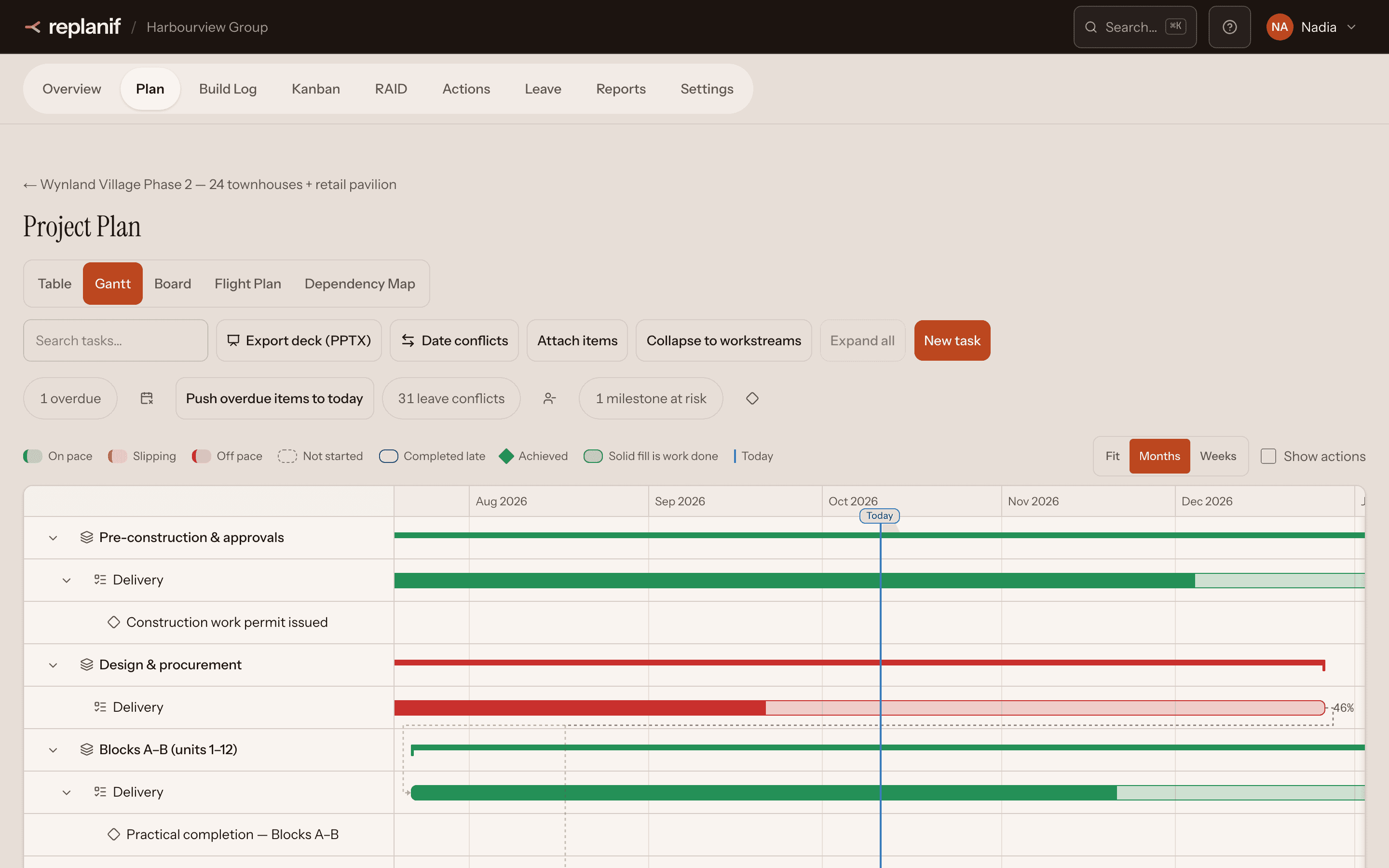Click Push overdue items to today
1389x868 pixels.
274,398
